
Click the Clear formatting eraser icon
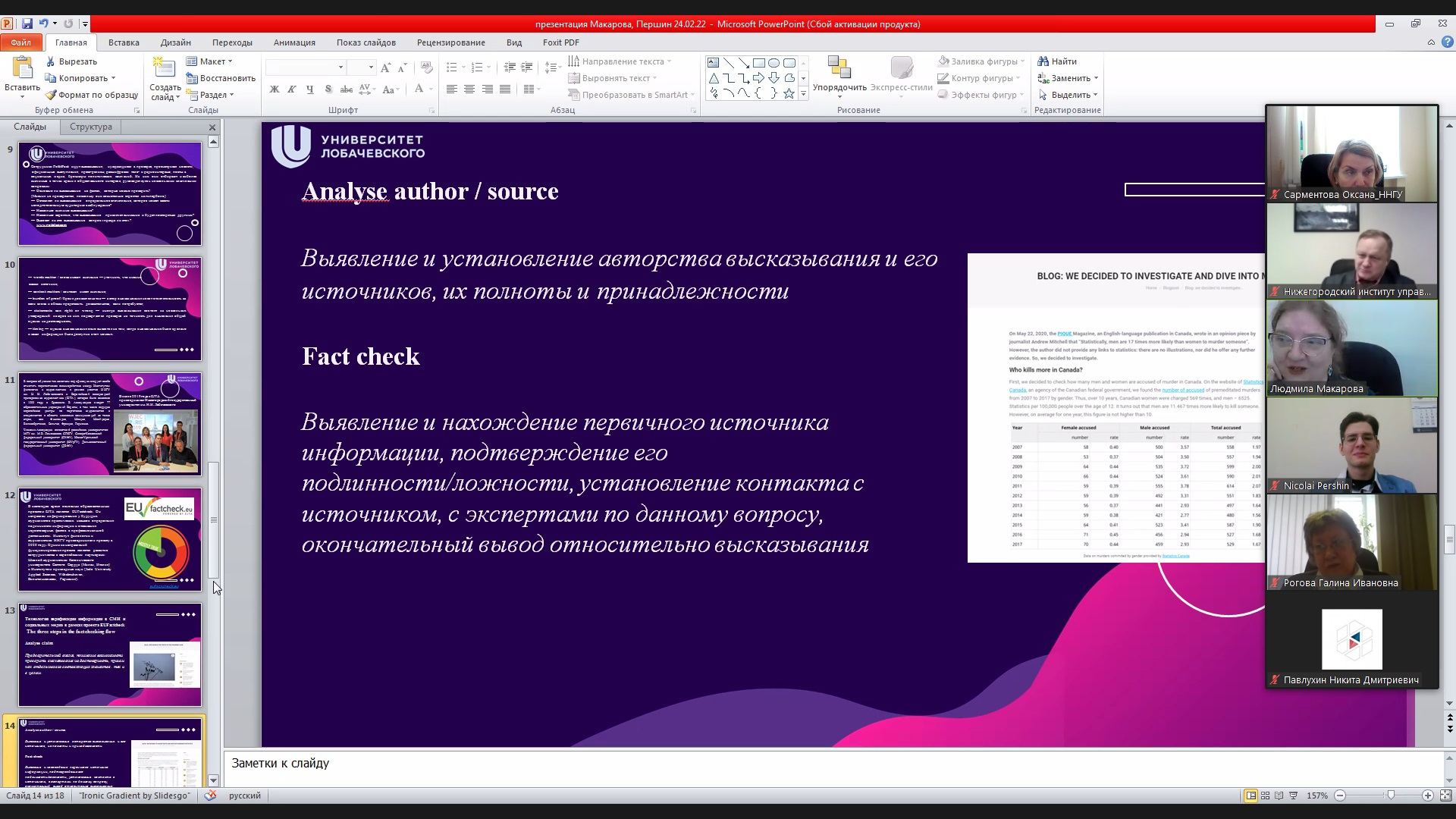pyautogui.click(x=426, y=67)
